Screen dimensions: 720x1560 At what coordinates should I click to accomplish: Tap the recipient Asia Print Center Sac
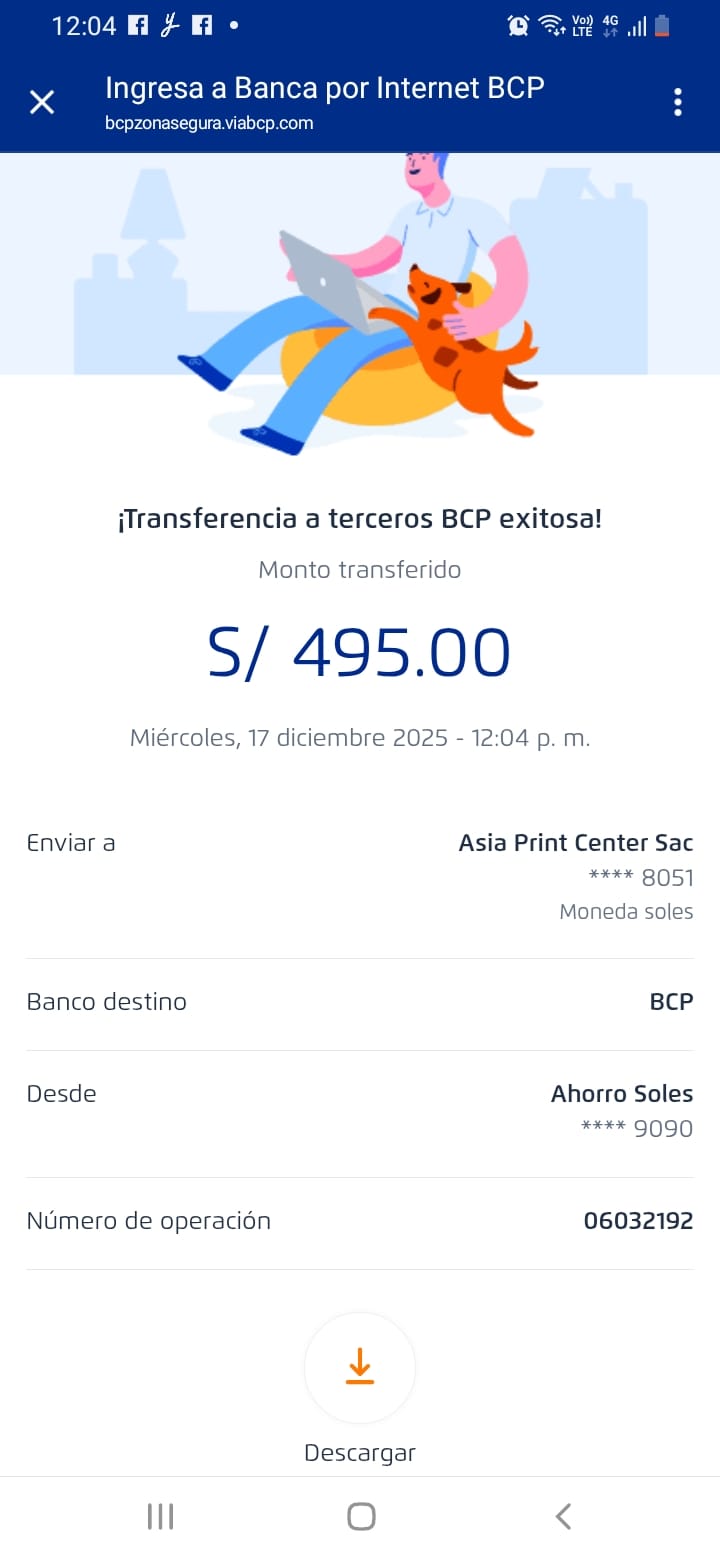point(575,843)
